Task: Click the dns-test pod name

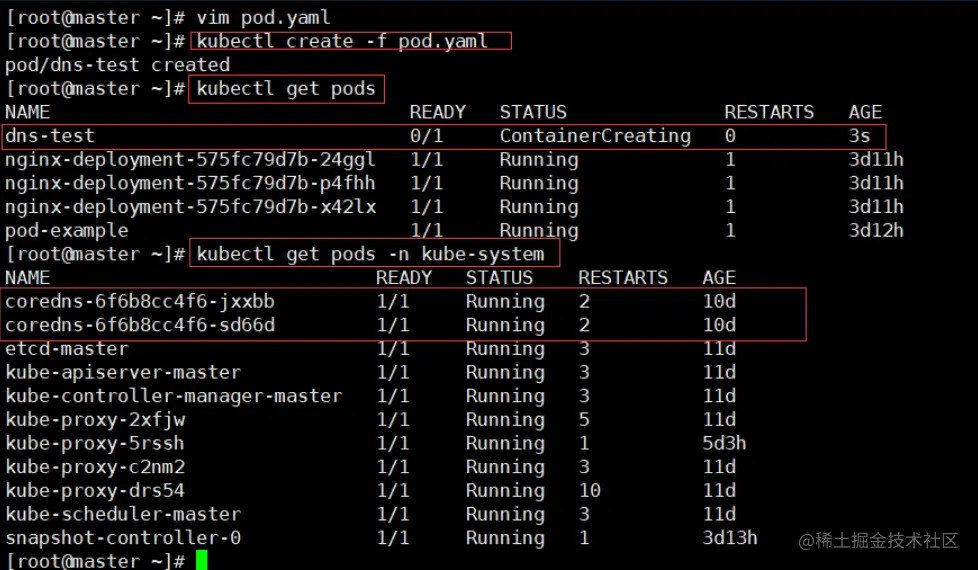Action: coord(50,136)
